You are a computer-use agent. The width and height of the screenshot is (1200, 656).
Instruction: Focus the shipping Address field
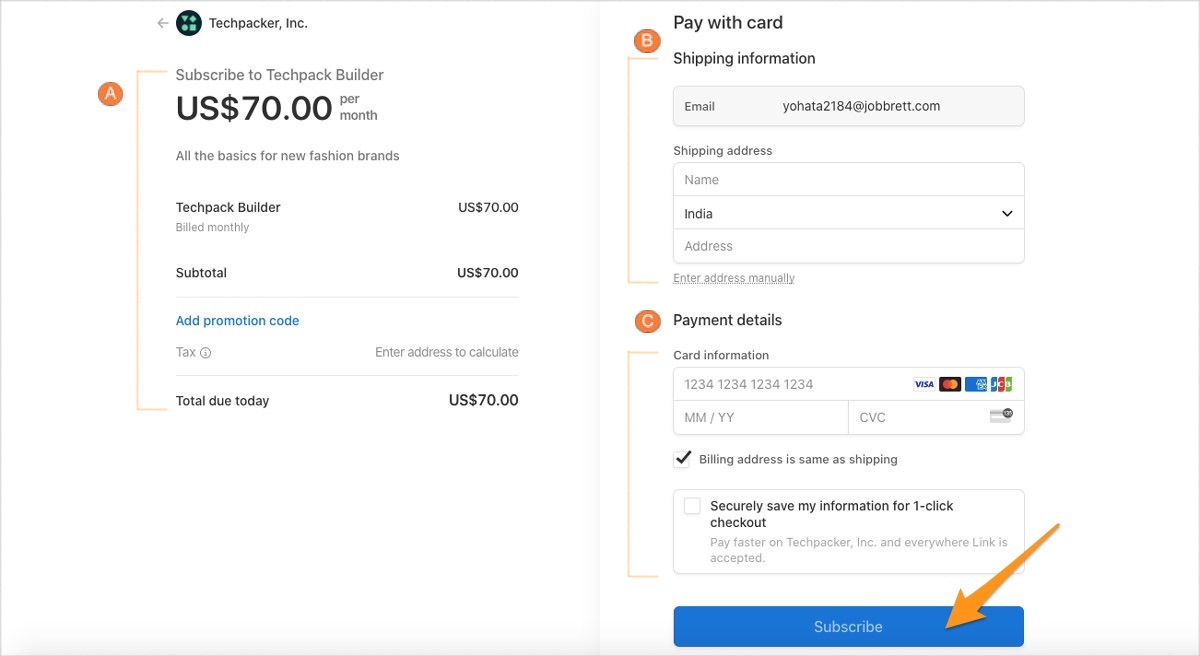(848, 246)
